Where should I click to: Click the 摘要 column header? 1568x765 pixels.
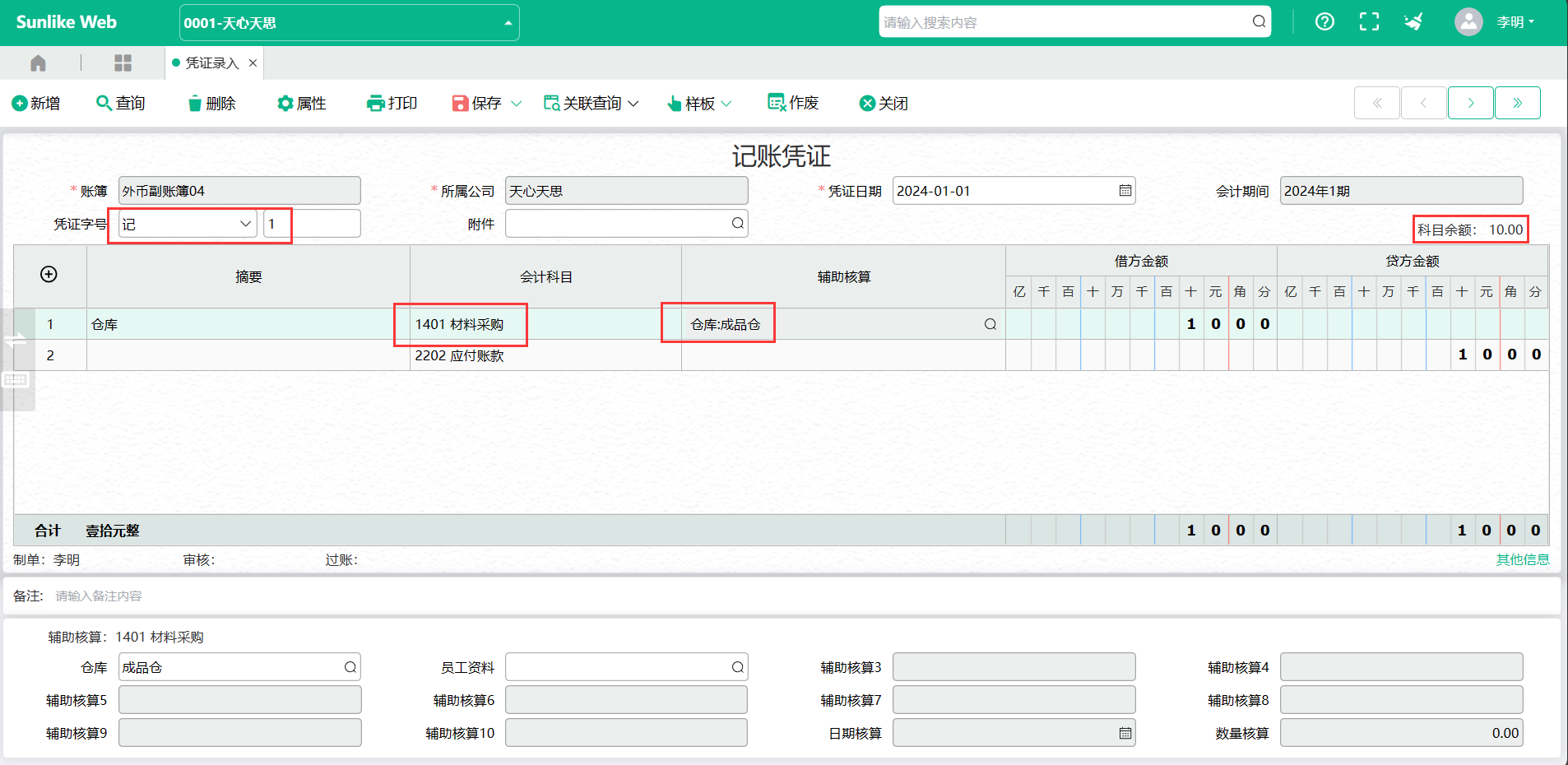248,277
